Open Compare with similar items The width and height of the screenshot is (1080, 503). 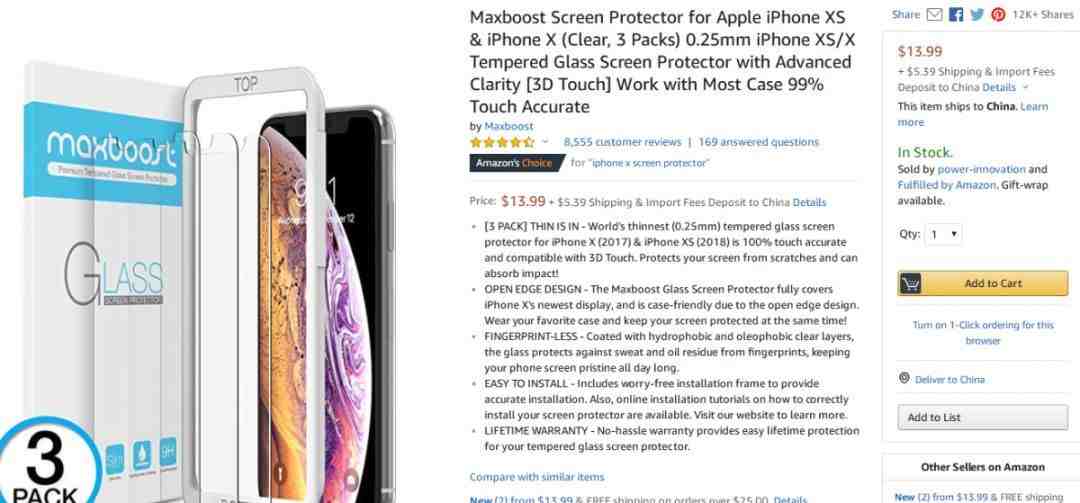[537, 477]
